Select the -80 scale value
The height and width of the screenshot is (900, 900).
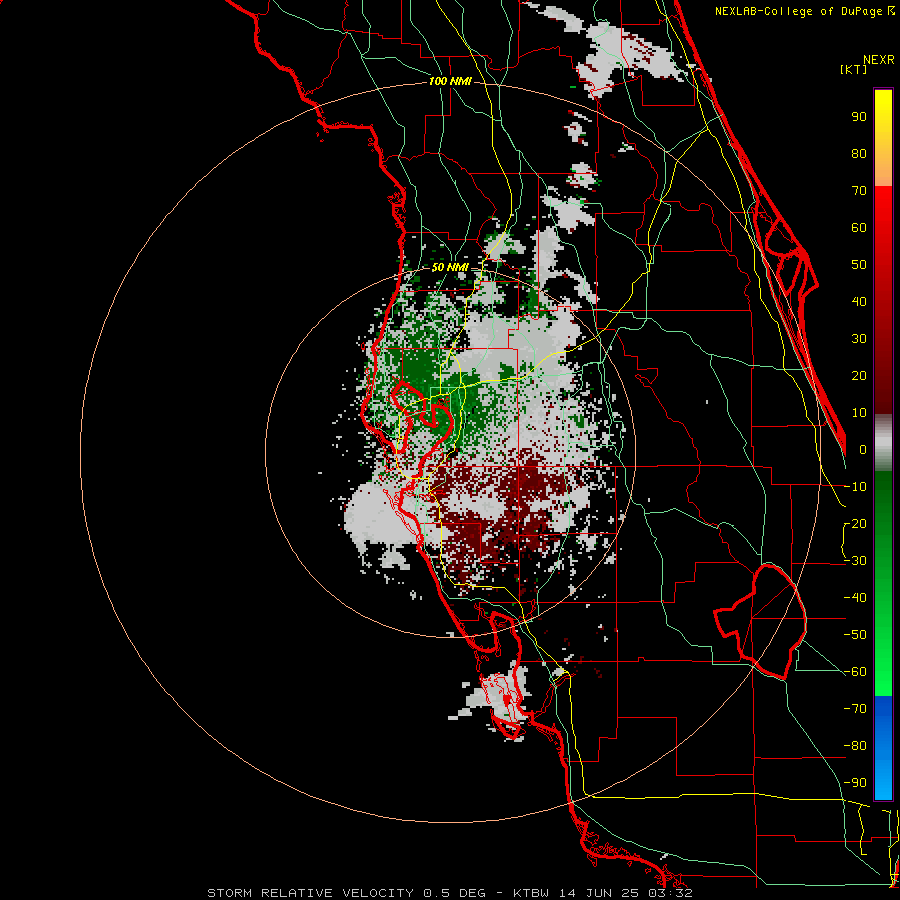(x=855, y=746)
